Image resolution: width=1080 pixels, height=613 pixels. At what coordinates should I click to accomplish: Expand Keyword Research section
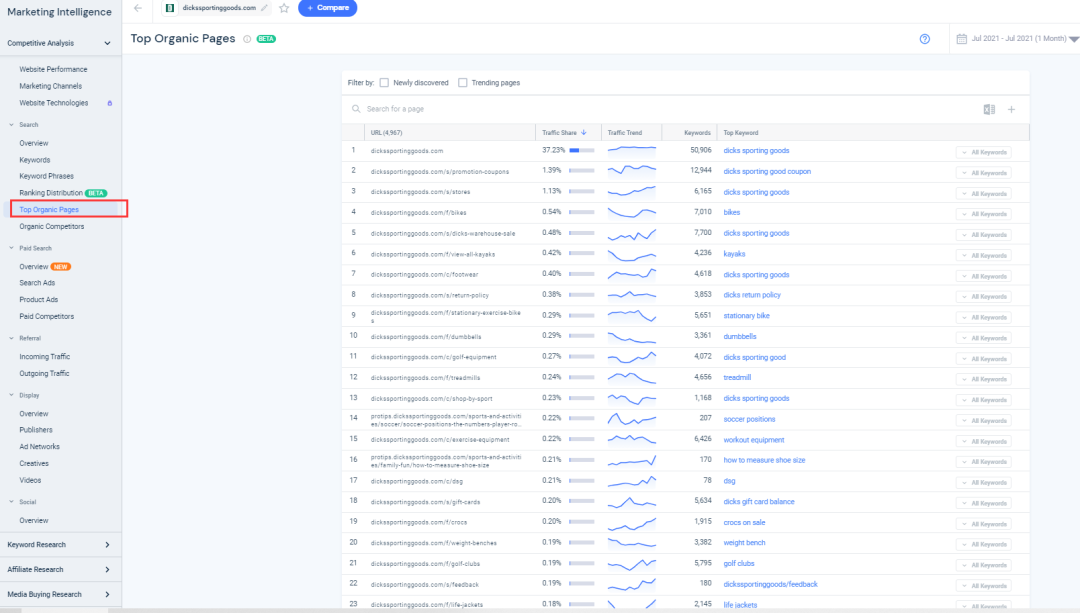[x=107, y=545]
